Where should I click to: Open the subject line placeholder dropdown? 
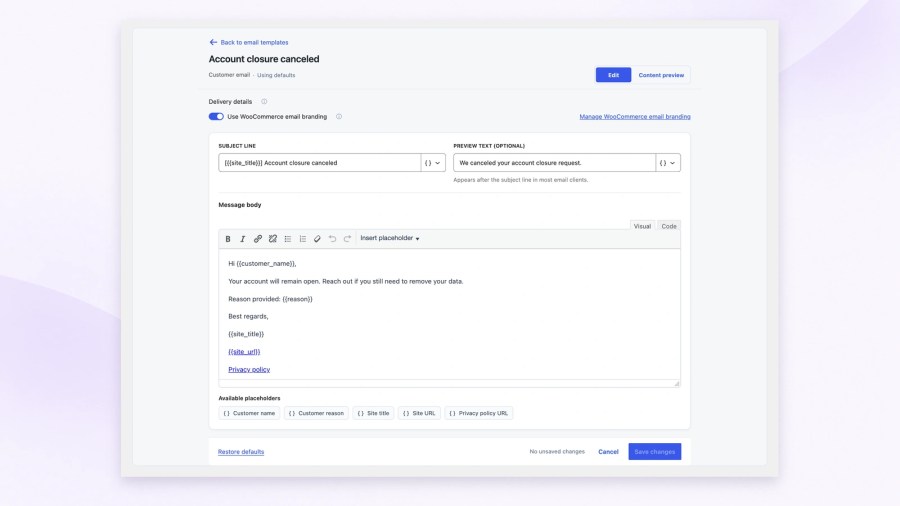(433, 163)
